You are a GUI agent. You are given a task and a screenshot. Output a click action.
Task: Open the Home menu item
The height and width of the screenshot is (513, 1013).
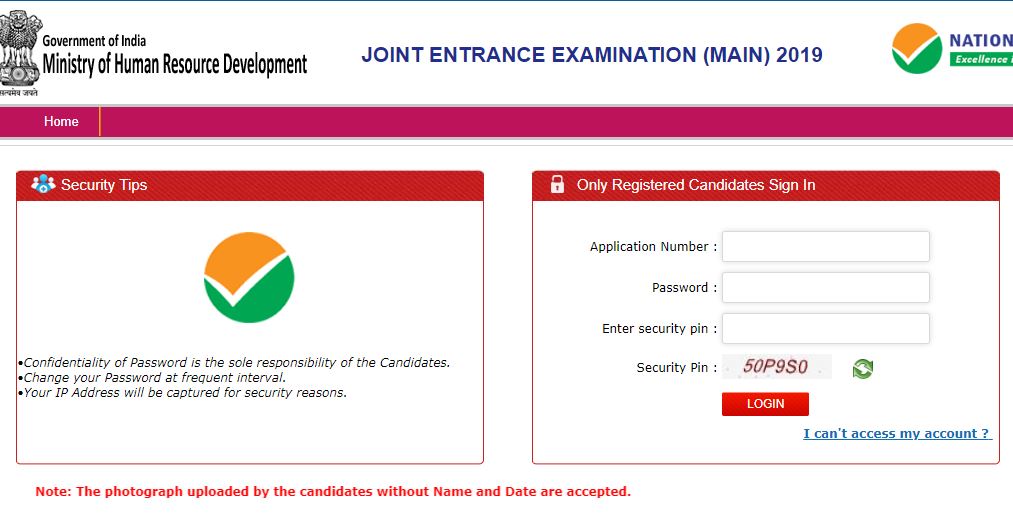[61, 121]
